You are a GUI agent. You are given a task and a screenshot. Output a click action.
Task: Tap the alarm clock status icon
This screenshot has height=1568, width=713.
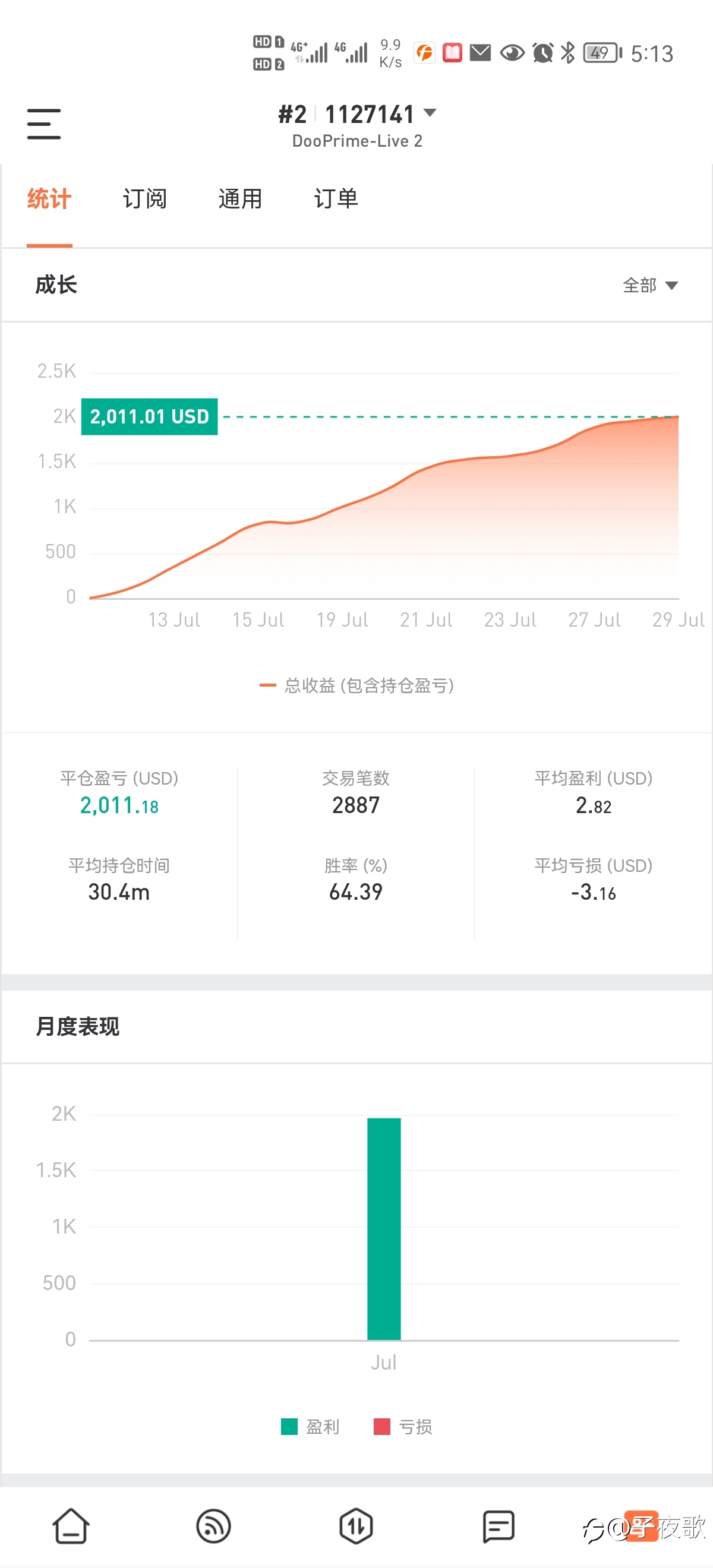[x=543, y=53]
